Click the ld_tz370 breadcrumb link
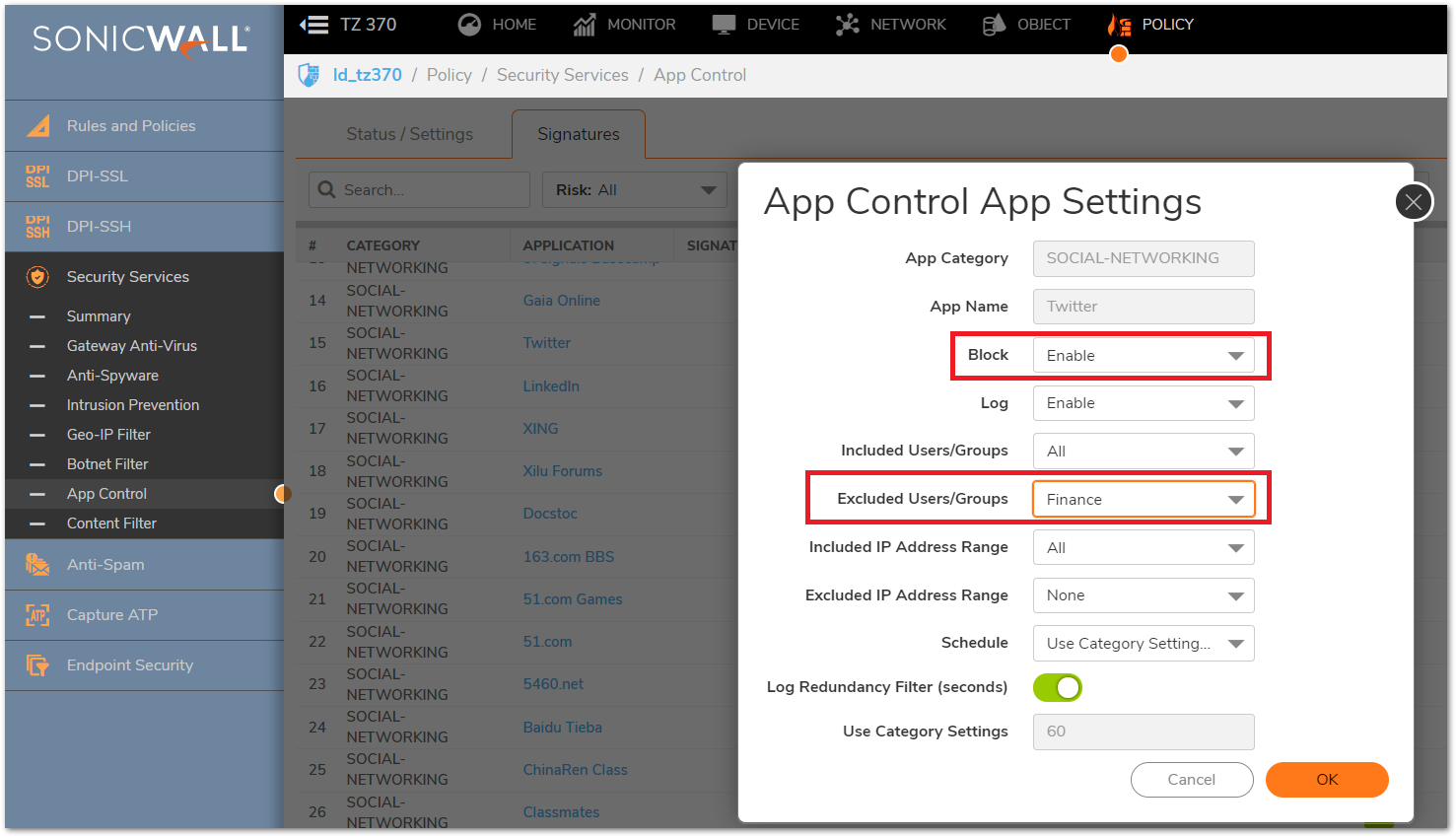The width and height of the screenshot is (1456, 837). point(367,75)
